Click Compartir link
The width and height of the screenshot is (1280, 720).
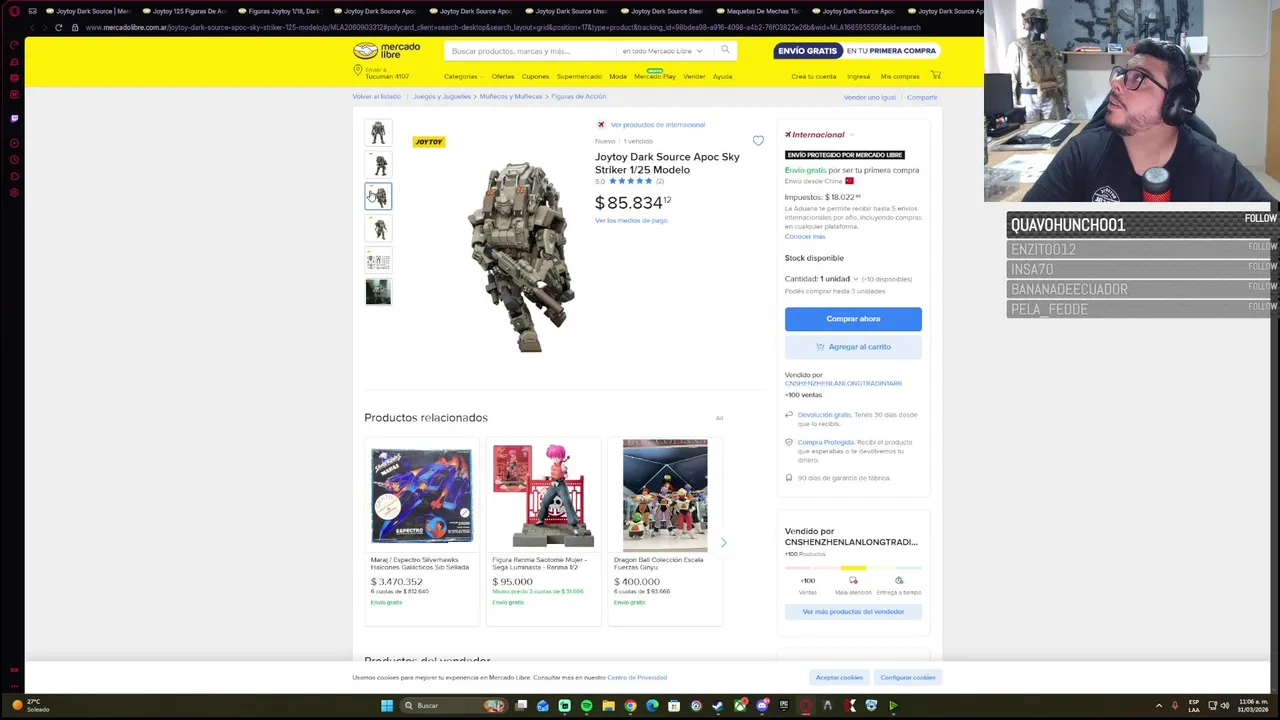point(922,97)
